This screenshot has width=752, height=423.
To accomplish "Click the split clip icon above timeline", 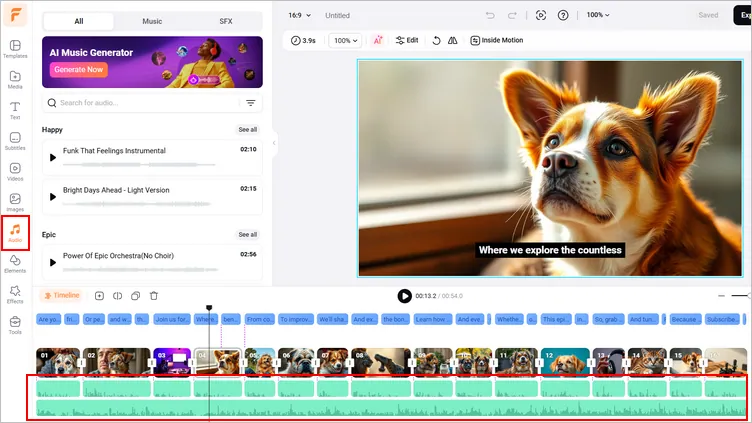I will point(117,296).
